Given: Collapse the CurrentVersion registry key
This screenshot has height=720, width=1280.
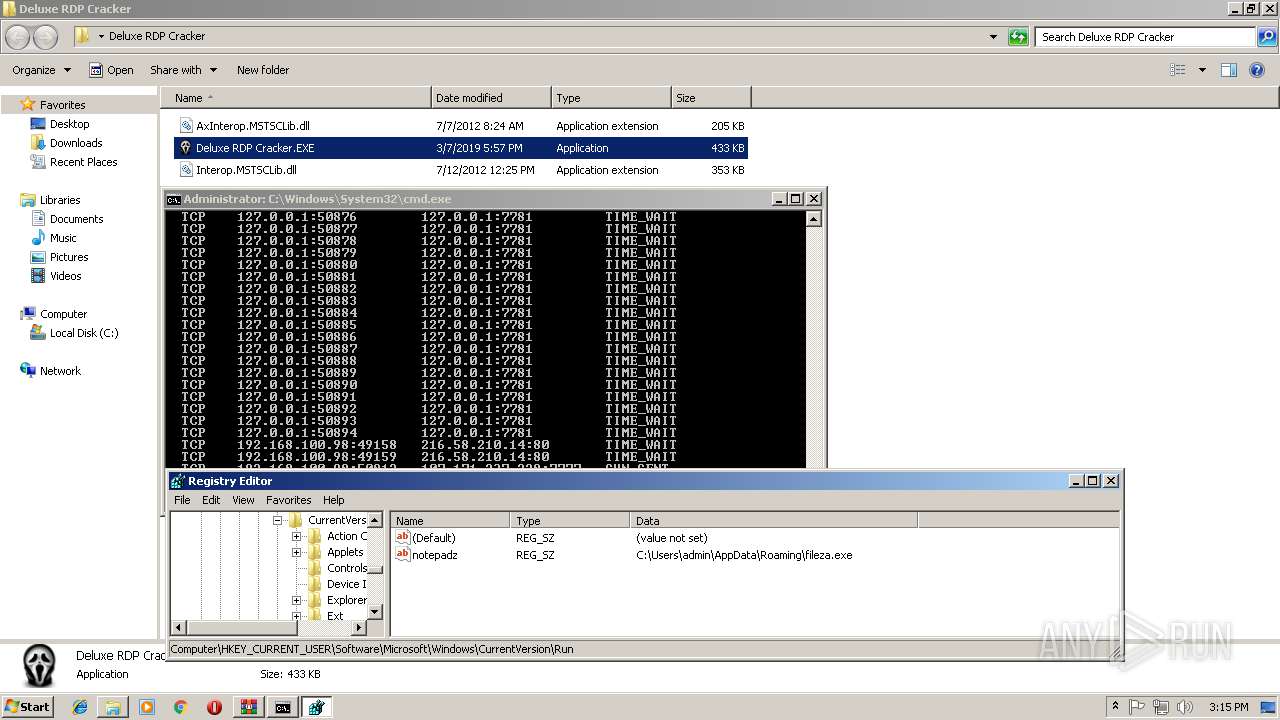Looking at the screenshot, I should (279, 520).
